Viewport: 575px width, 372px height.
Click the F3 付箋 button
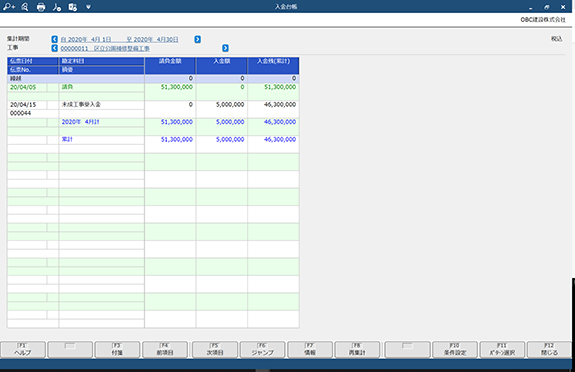tap(117, 350)
